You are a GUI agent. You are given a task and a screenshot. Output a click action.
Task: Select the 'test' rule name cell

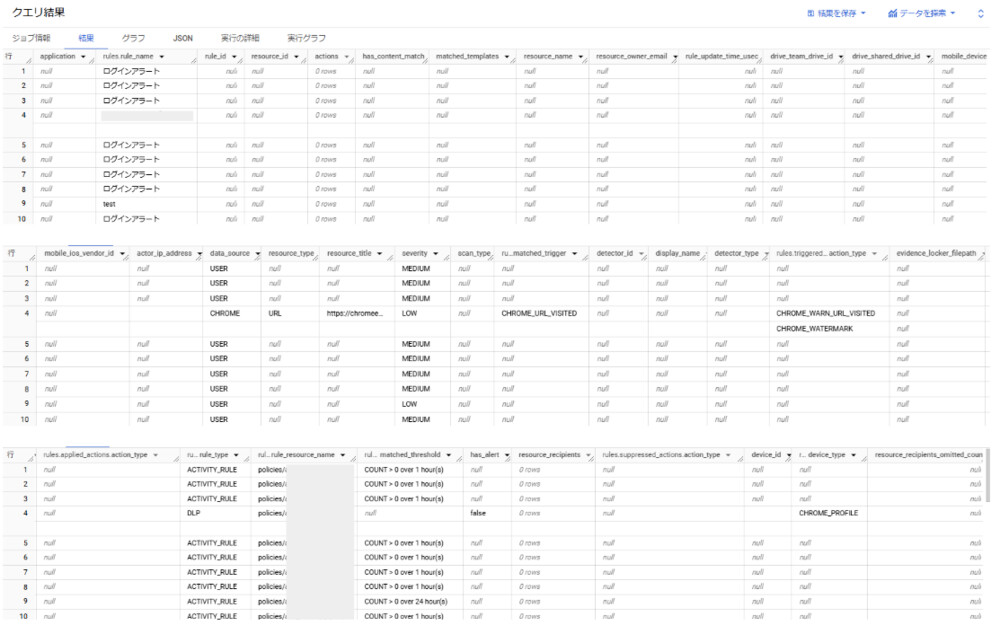click(x=109, y=205)
